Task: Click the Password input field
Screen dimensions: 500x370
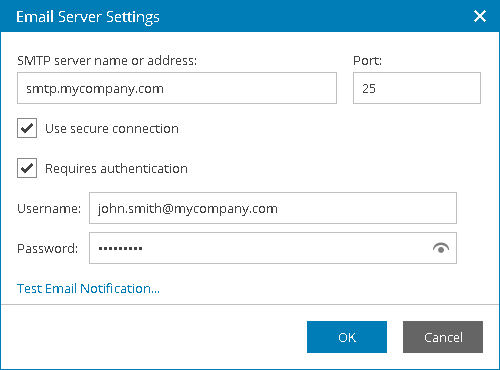Action: click(273, 248)
